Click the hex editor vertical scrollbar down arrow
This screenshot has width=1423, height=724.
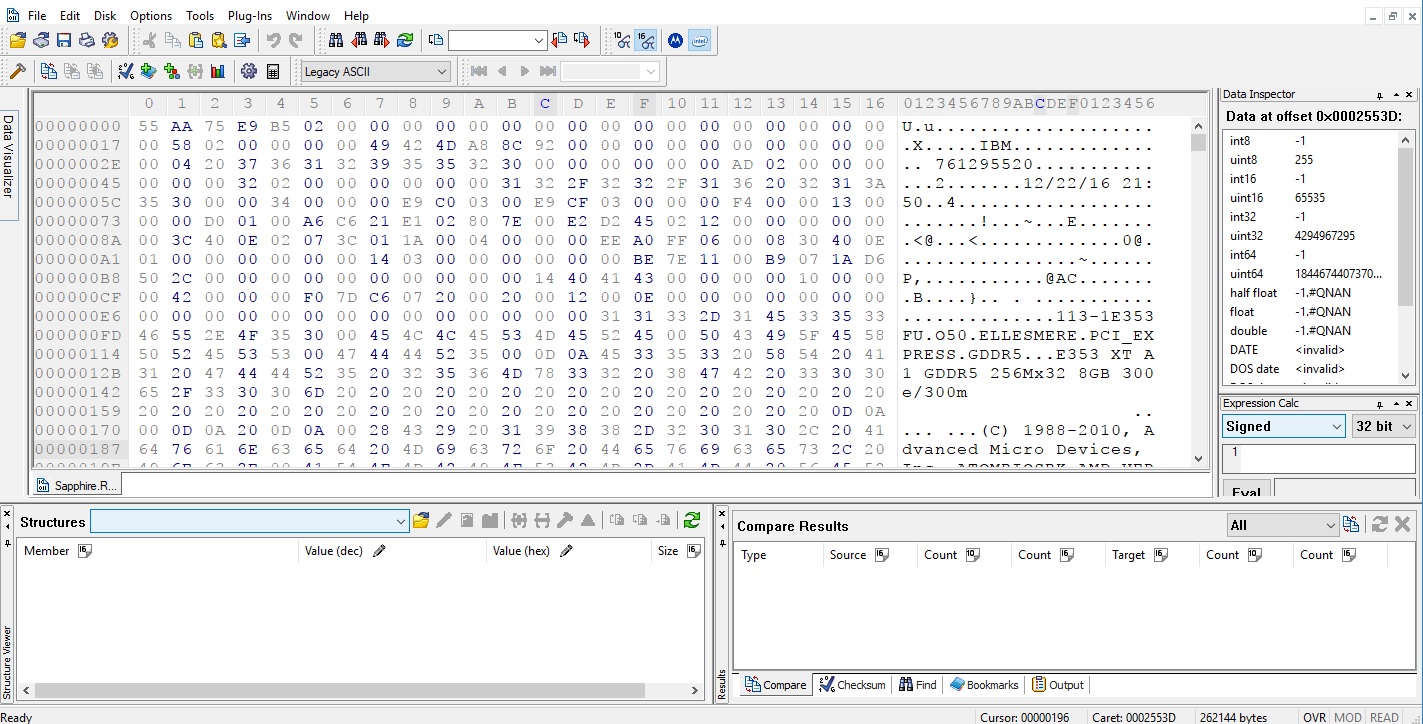[x=1198, y=458]
